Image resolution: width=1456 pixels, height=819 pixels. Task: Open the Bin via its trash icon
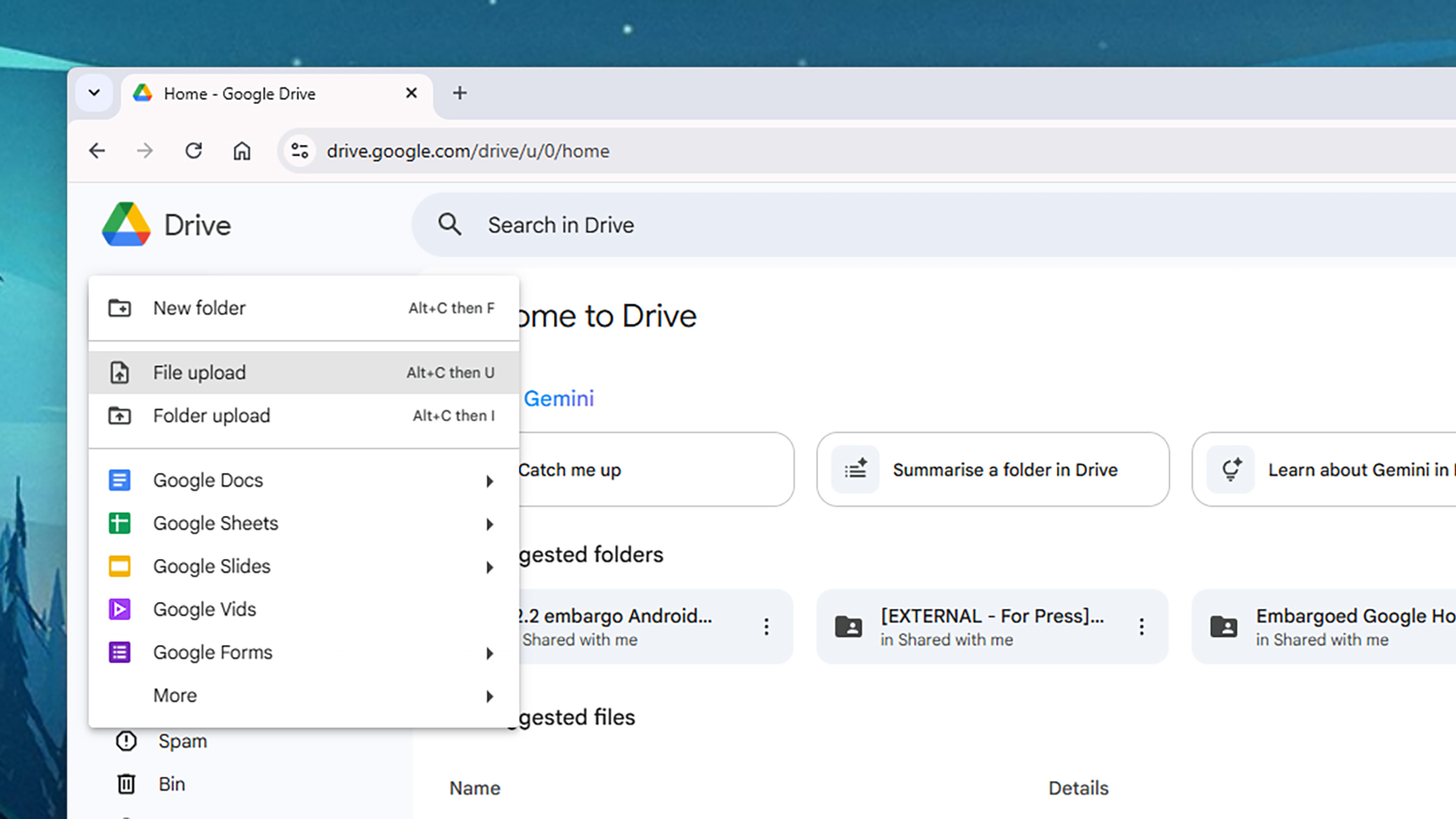[x=126, y=783]
